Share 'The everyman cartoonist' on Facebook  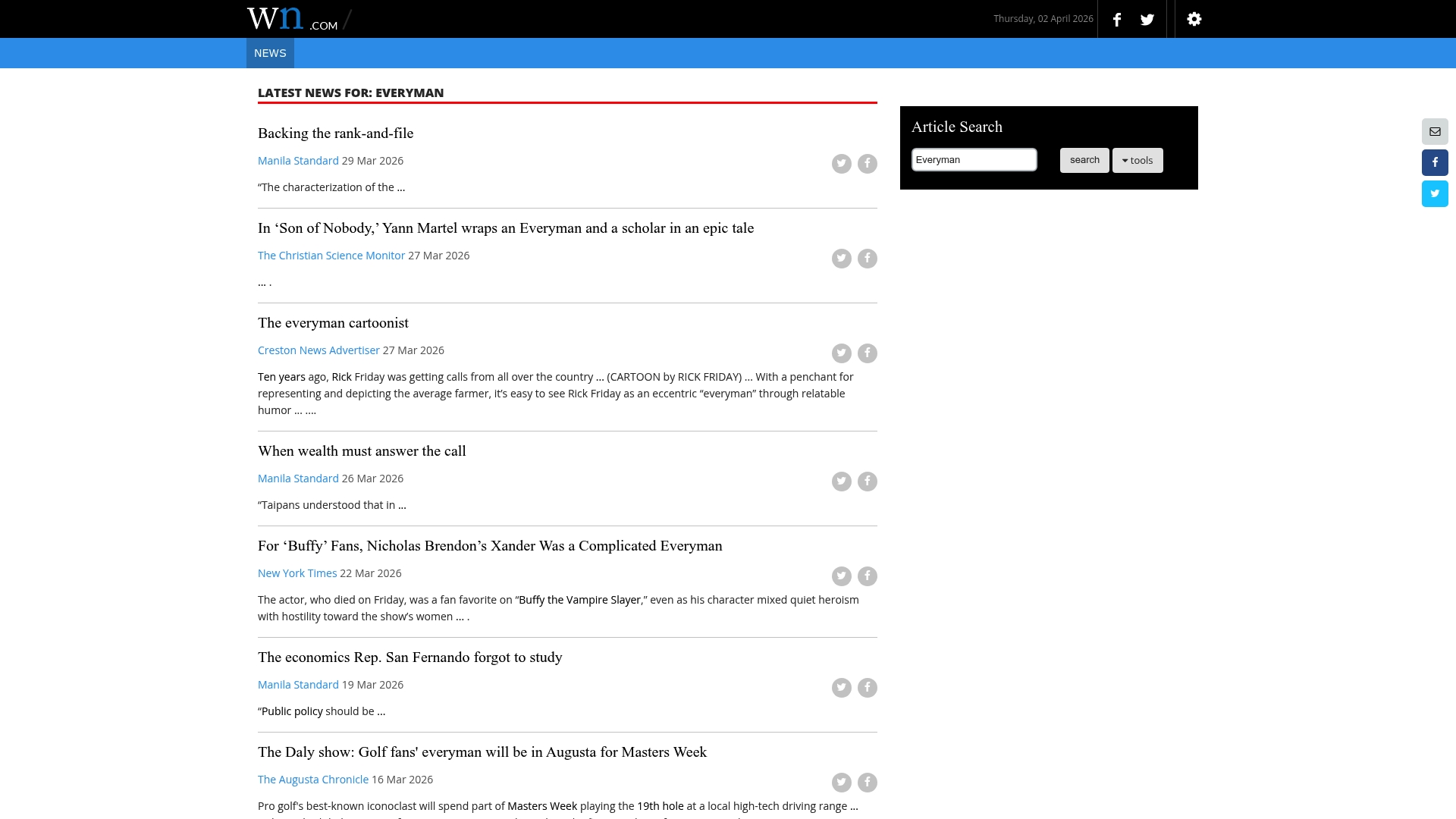coord(868,353)
